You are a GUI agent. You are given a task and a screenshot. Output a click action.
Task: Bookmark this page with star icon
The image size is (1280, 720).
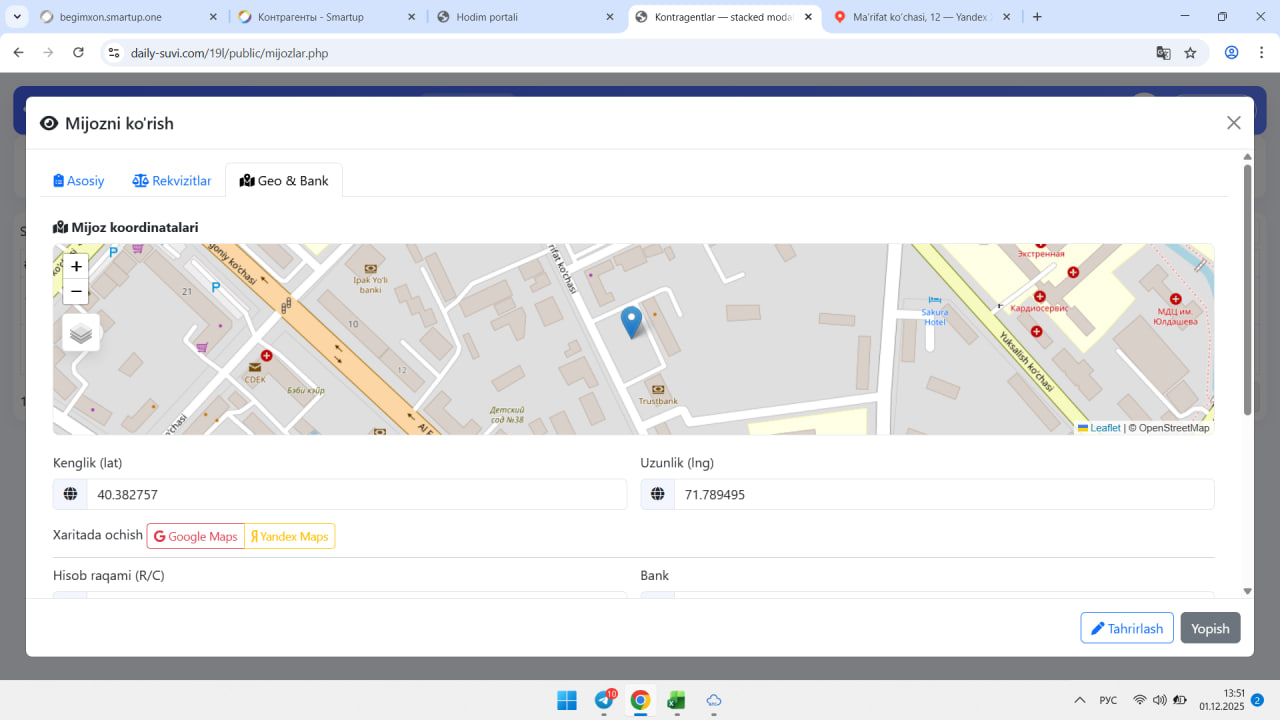[x=1190, y=53]
